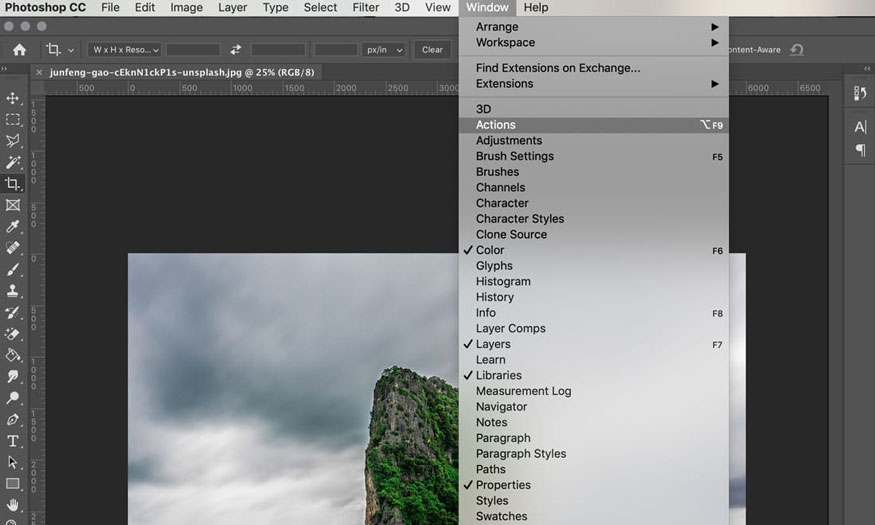Open the History panel icon
The height and width of the screenshot is (525, 875).
(x=859, y=93)
